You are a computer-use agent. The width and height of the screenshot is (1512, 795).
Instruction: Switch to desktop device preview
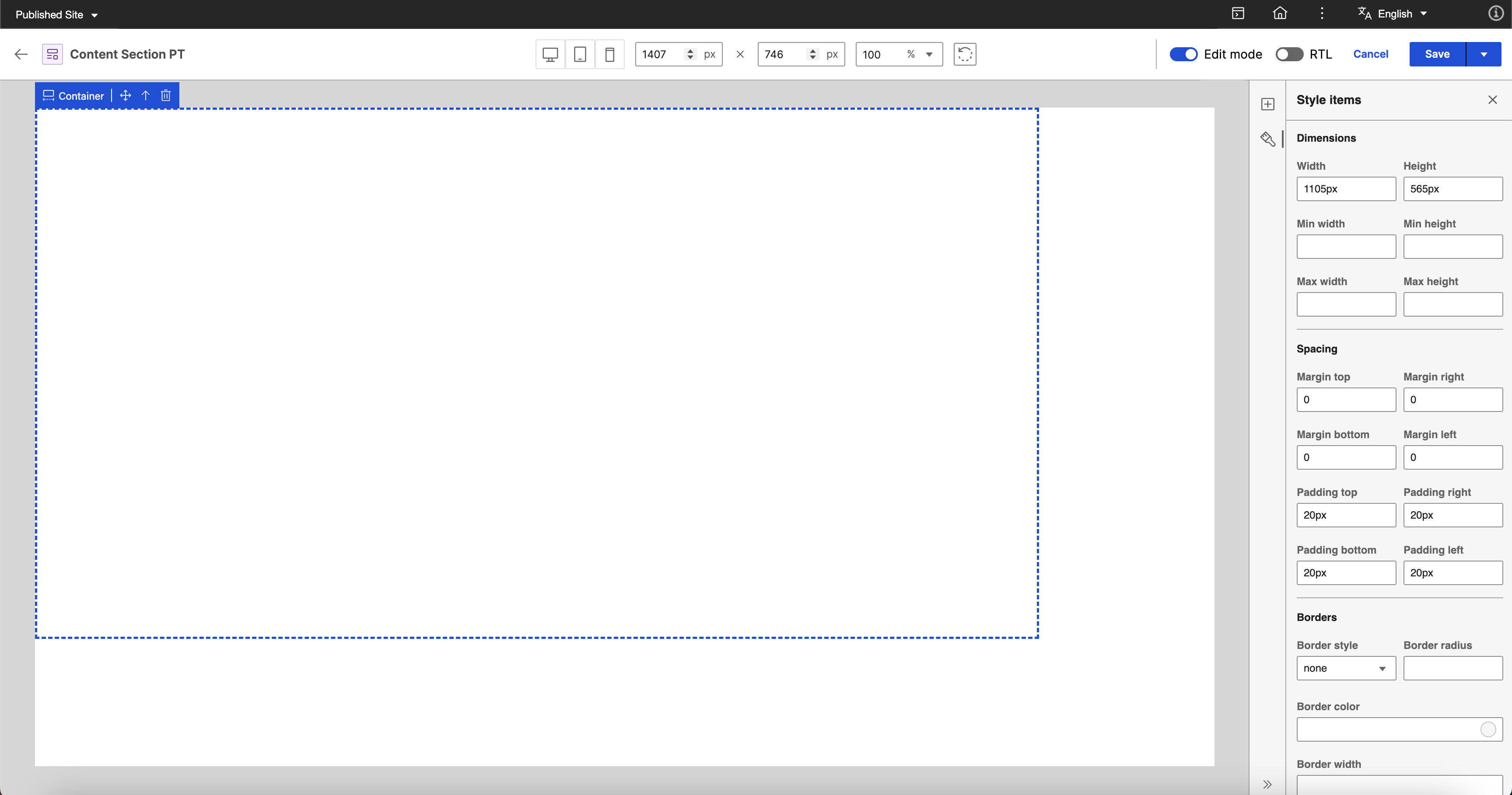(550, 55)
